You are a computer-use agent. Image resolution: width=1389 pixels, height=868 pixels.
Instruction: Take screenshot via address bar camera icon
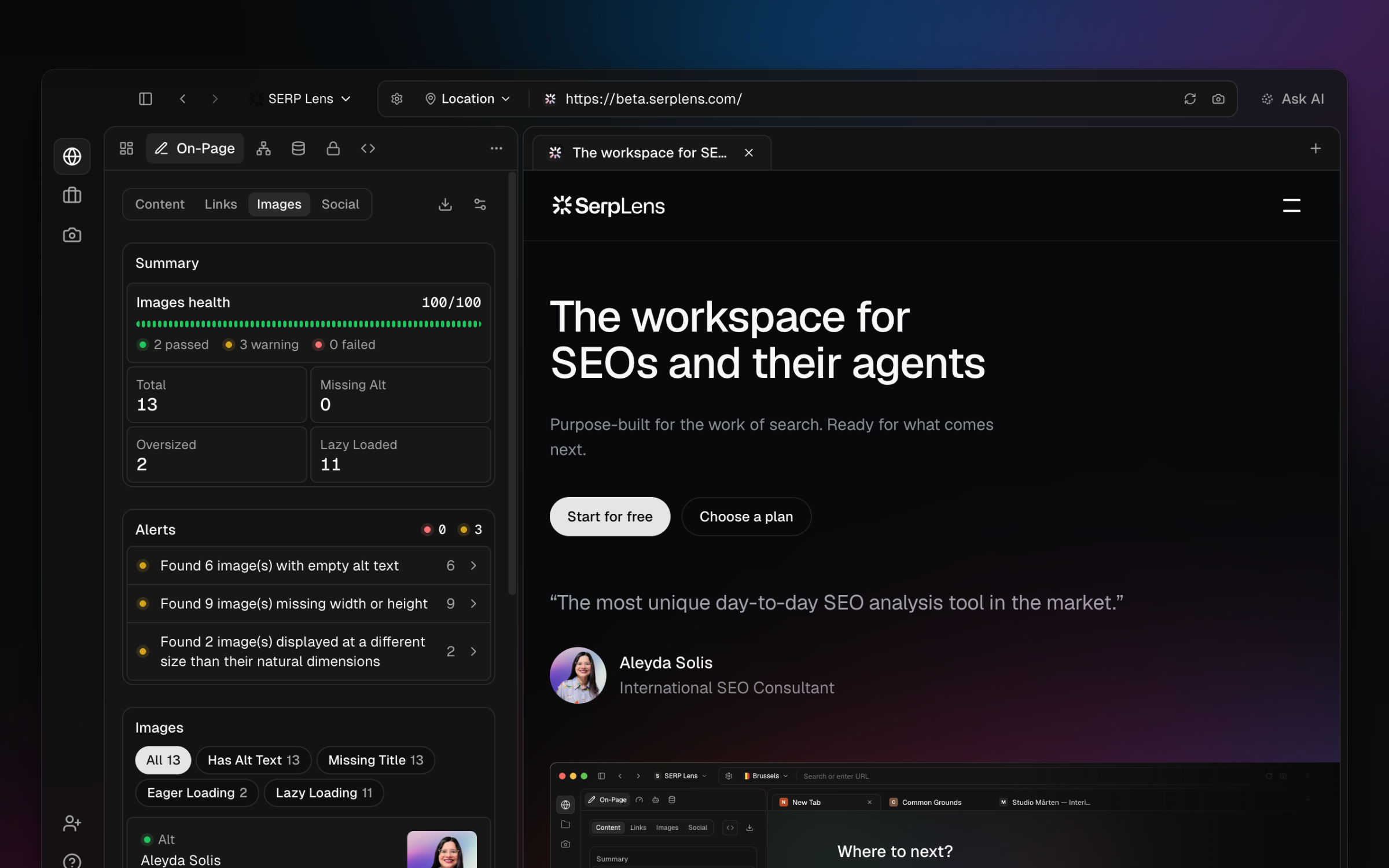(x=1218, y=99)
